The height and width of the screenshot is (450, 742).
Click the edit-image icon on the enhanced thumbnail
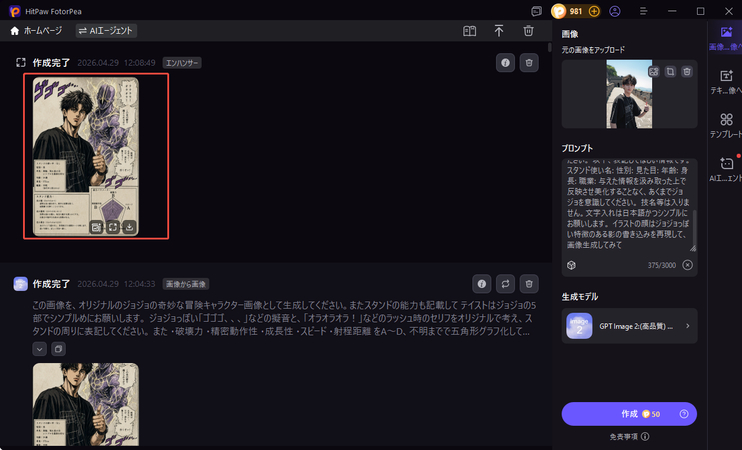click(x=96, y=227)
